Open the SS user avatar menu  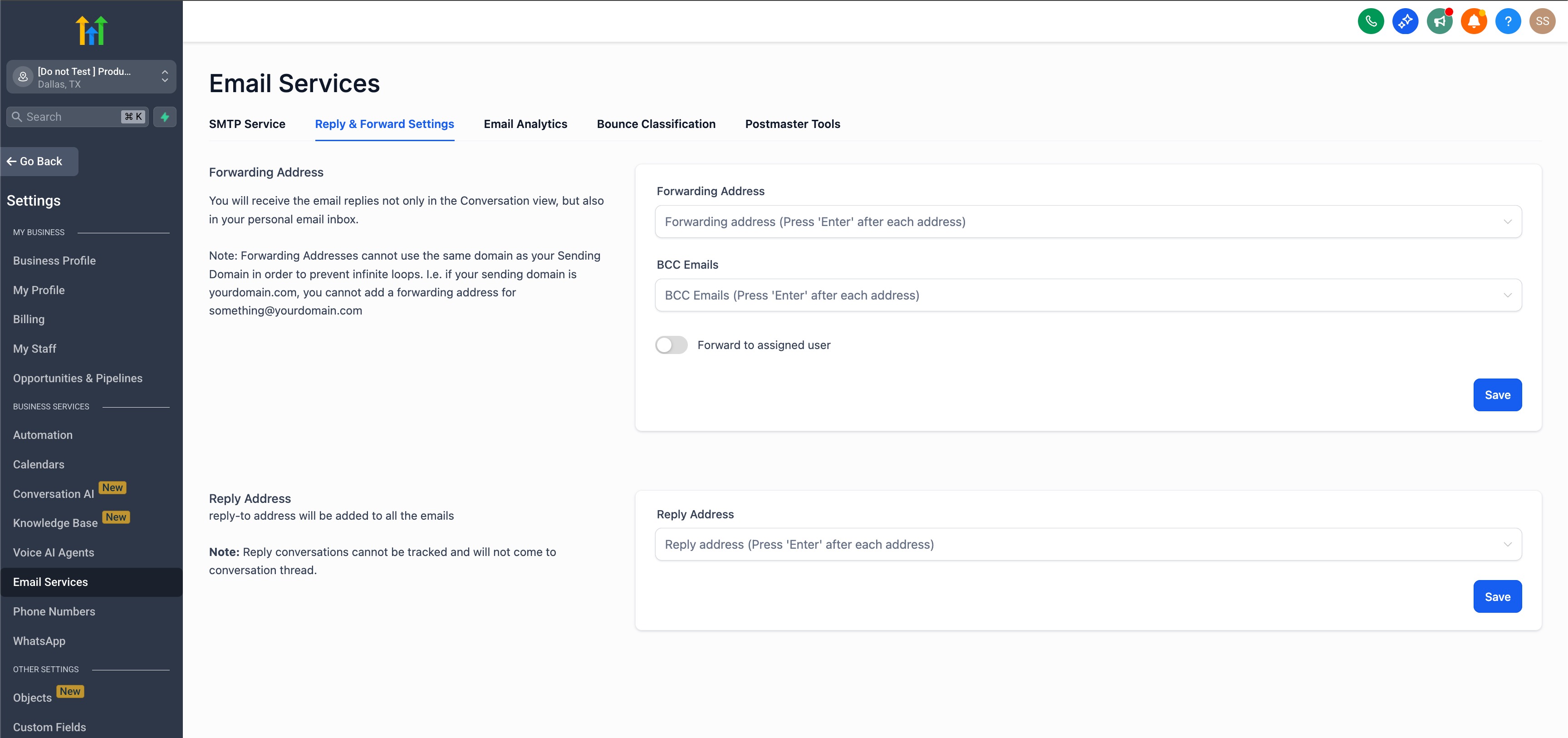tap(1542, 21)
